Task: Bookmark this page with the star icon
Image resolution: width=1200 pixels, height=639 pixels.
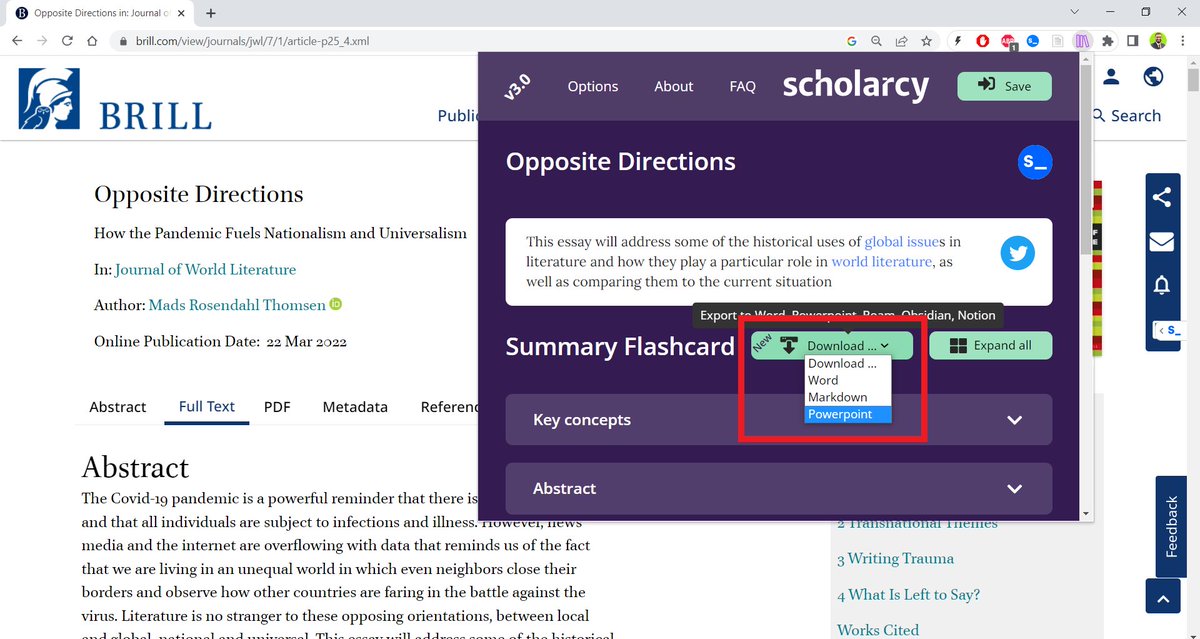Action: pos(927,41)
